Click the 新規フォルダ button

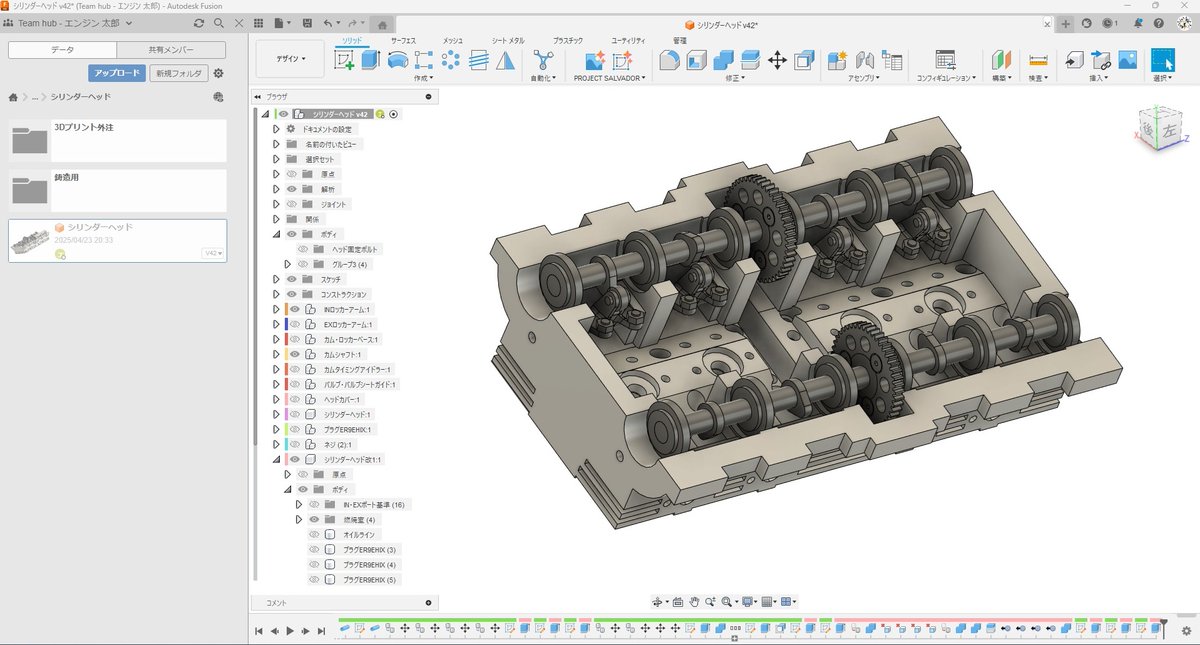coord(179,73)
